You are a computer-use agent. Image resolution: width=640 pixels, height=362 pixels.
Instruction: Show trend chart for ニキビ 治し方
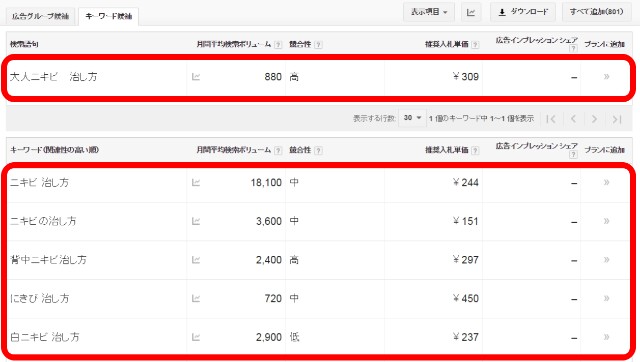click(x=196, y=182)
